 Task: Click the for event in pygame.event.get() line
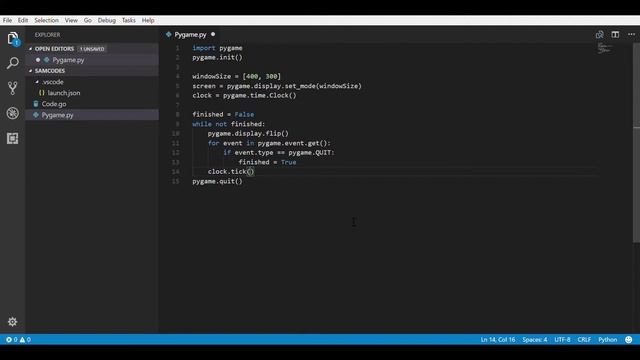coord(269,143)
